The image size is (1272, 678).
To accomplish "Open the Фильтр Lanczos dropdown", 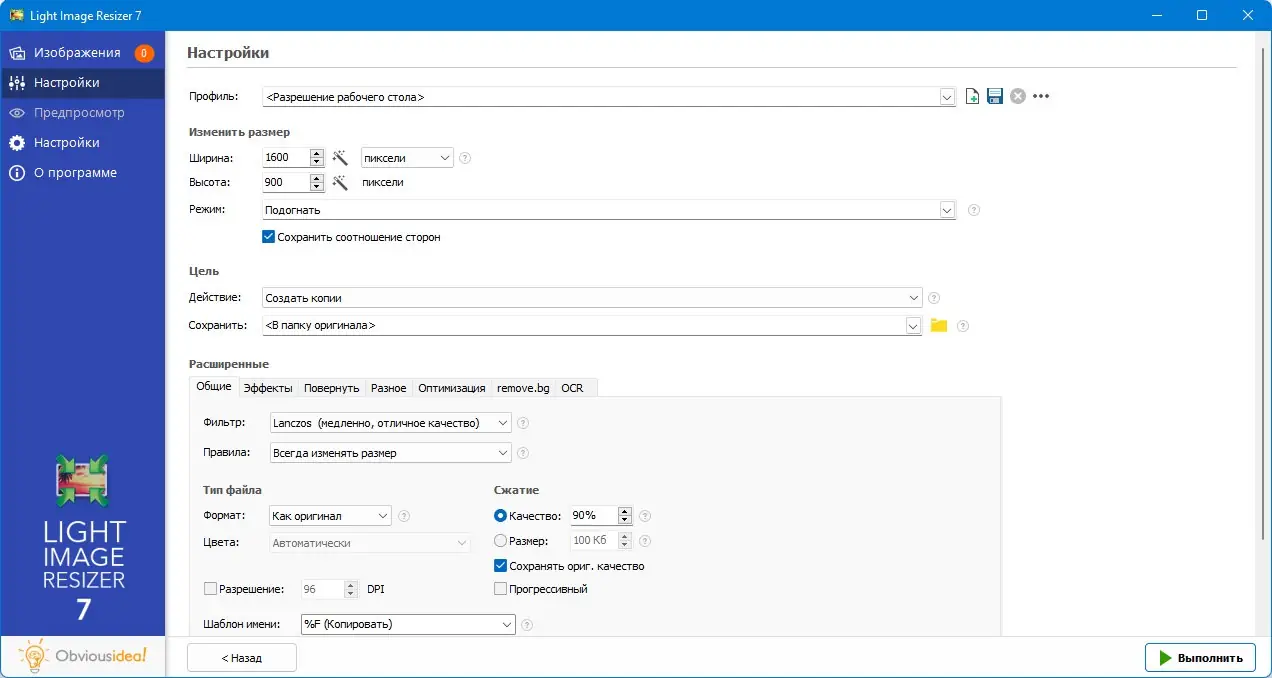I will coord(503,423).
